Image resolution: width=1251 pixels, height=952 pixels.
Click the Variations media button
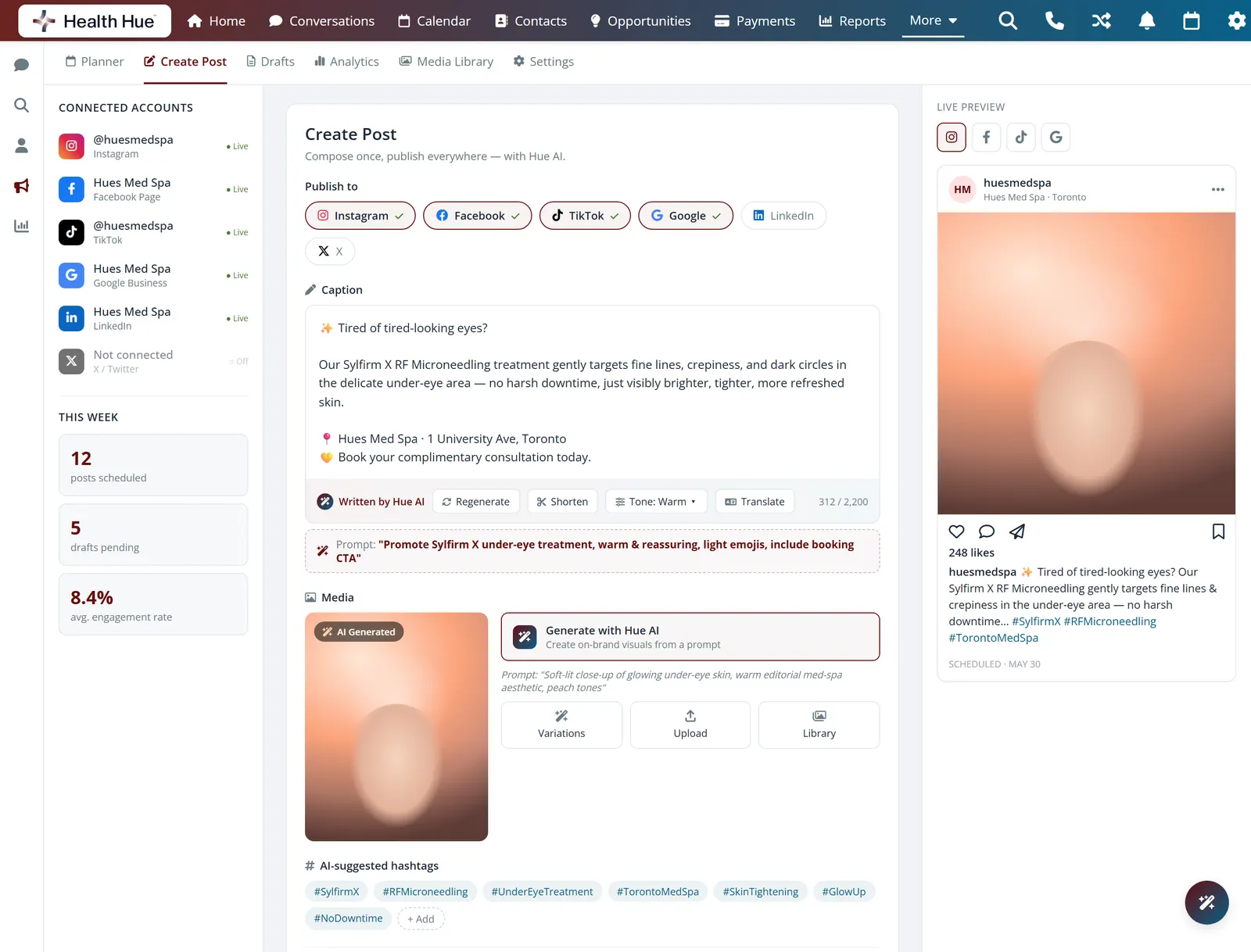click(x=561, y=725)
